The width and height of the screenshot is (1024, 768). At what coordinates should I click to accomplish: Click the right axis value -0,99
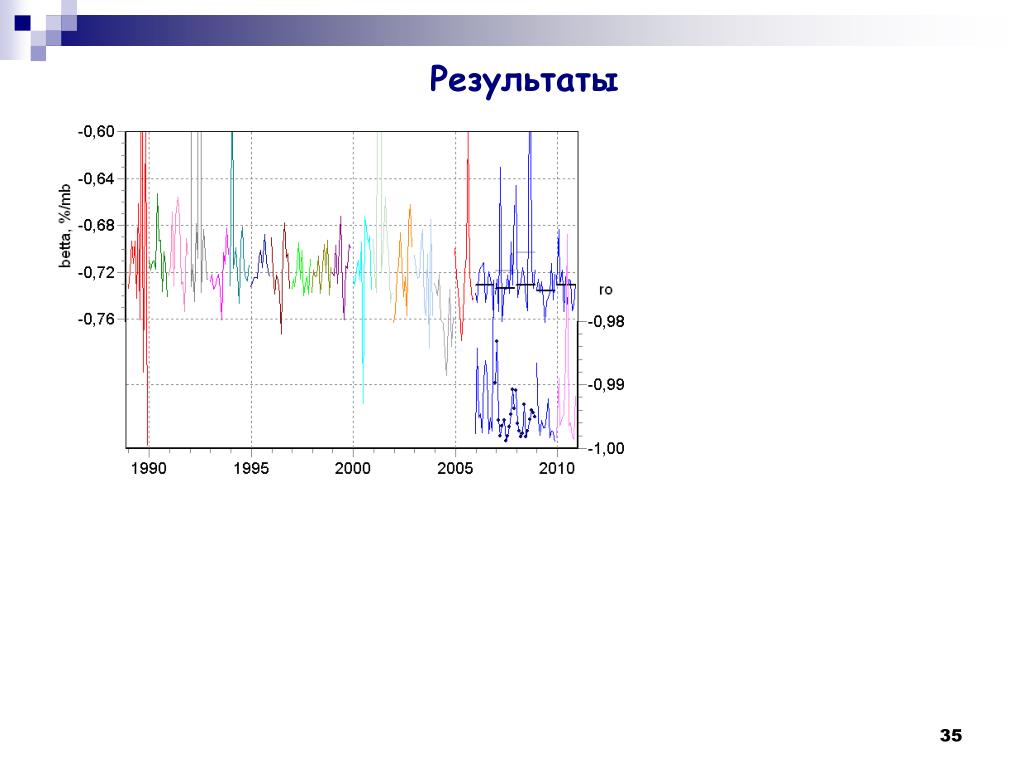[x=606, y=385]
